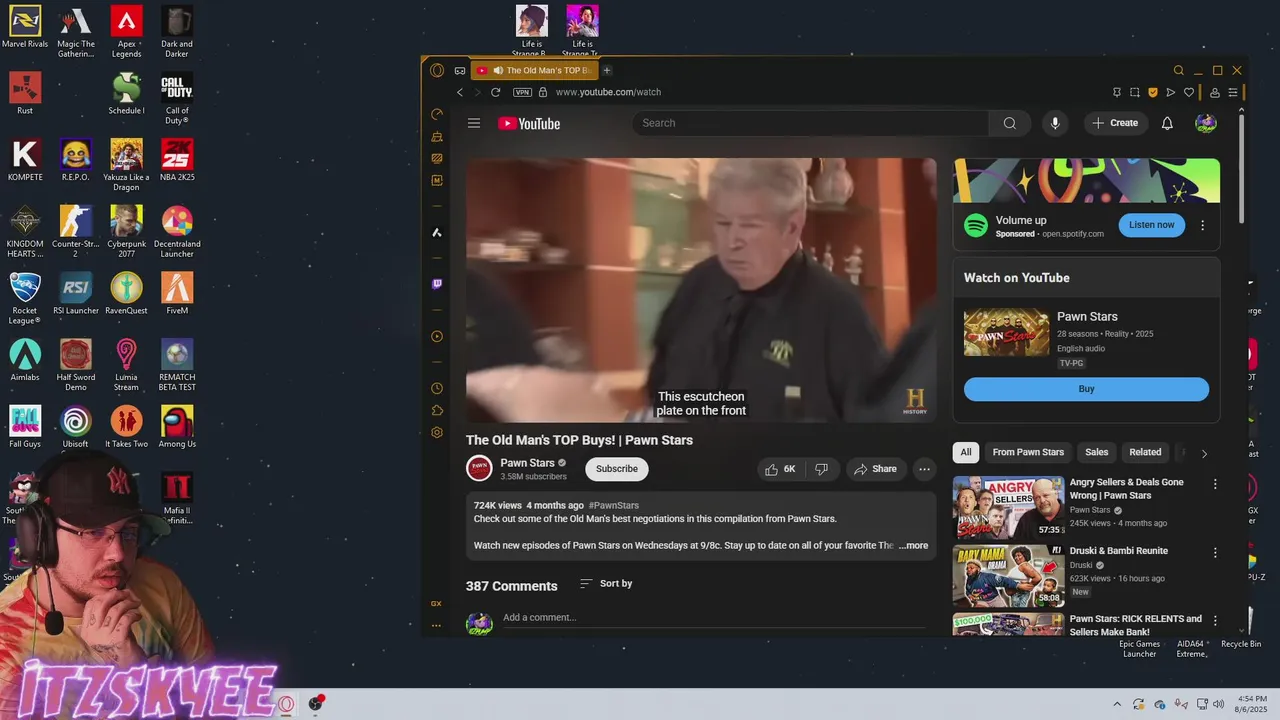Open Pawn Stars channel avatar
This screenshot has height=720, width=1280.
[480, 468]
